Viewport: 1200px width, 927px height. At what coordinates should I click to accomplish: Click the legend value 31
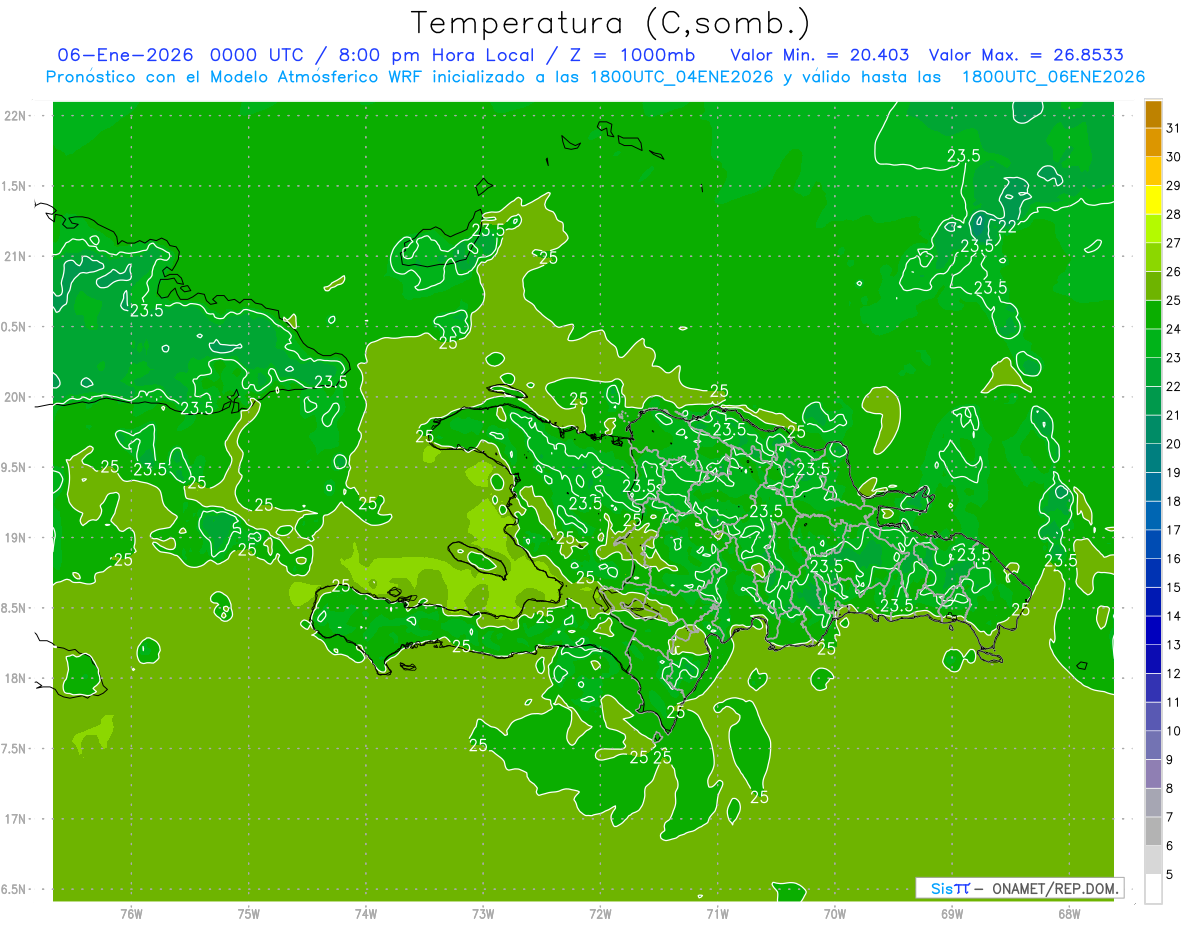pos(1173,128)
